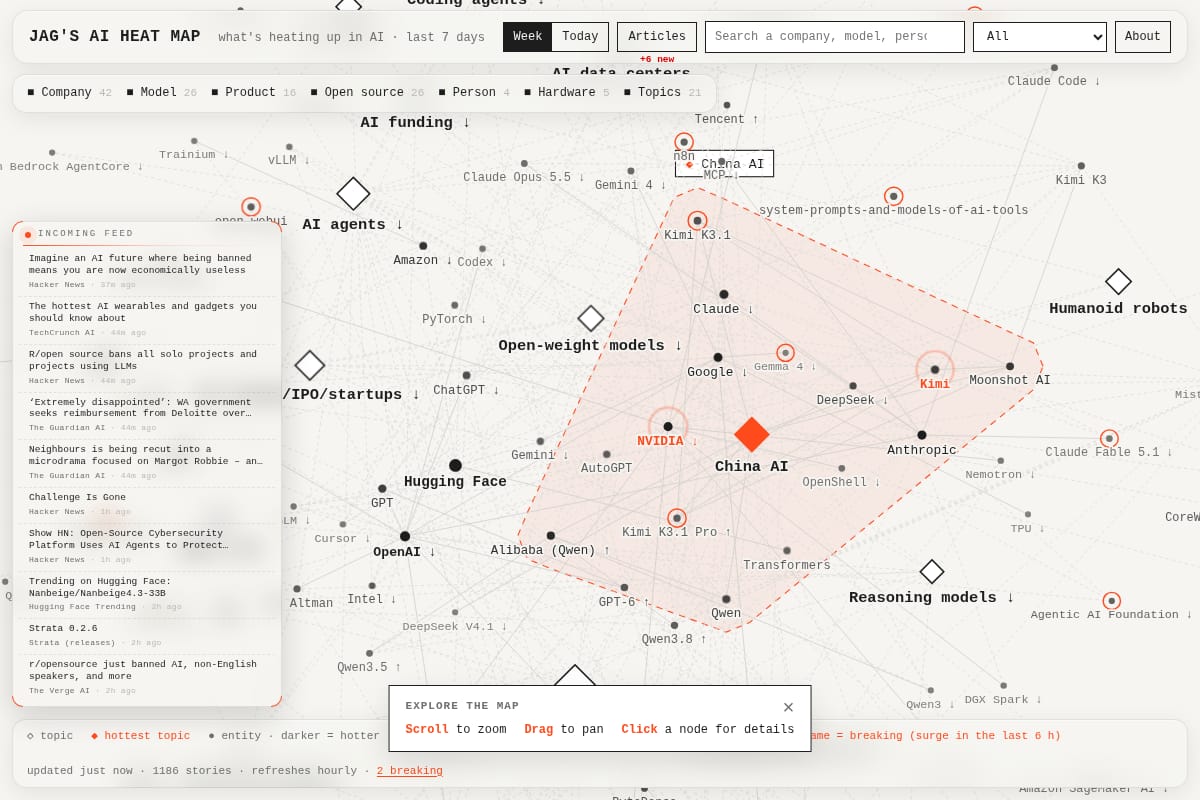Open the Strata 0.2.6 feed item

[x=147, y=635]
